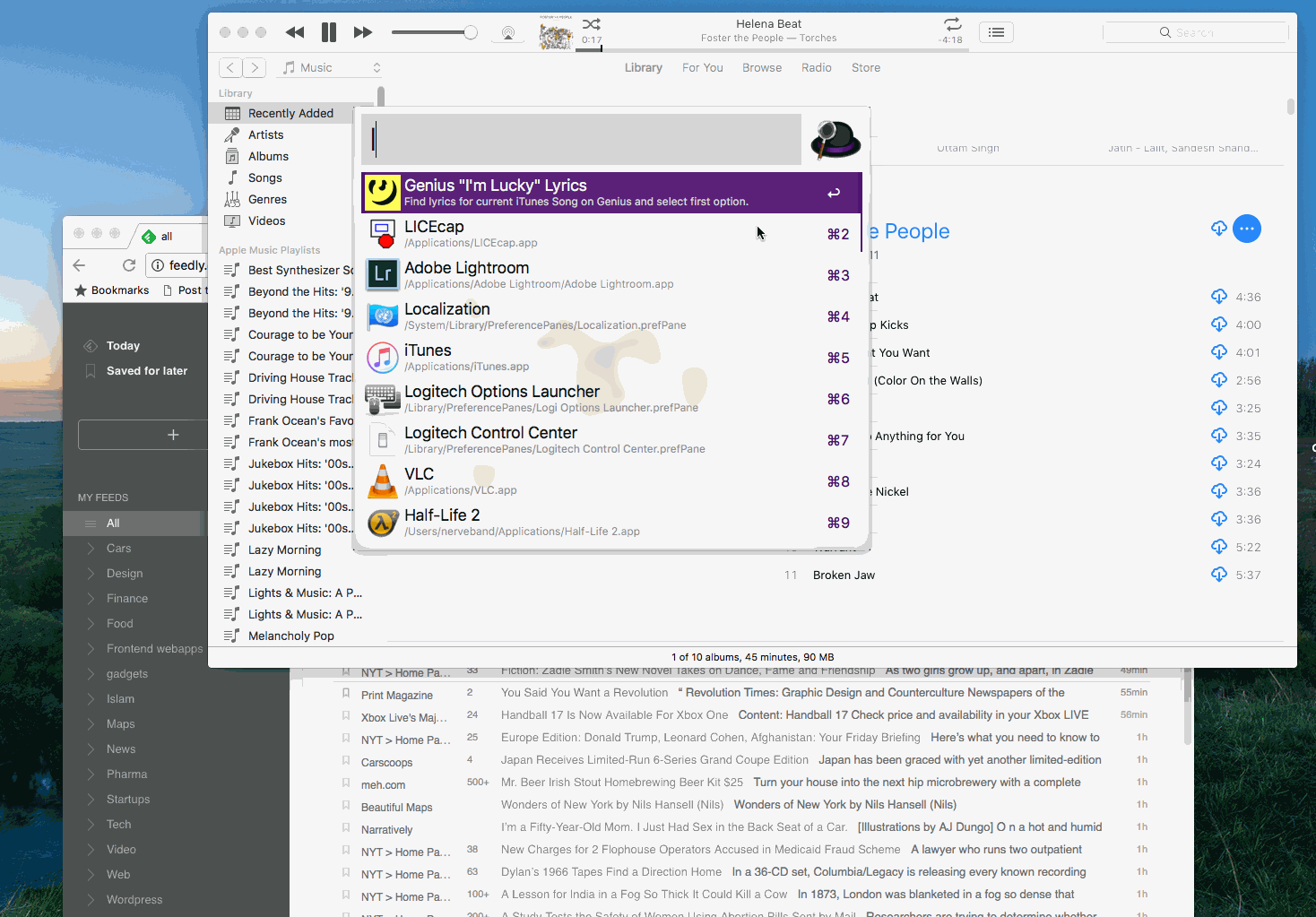Focus the Alfred search input field

click(x=582, y=140)
